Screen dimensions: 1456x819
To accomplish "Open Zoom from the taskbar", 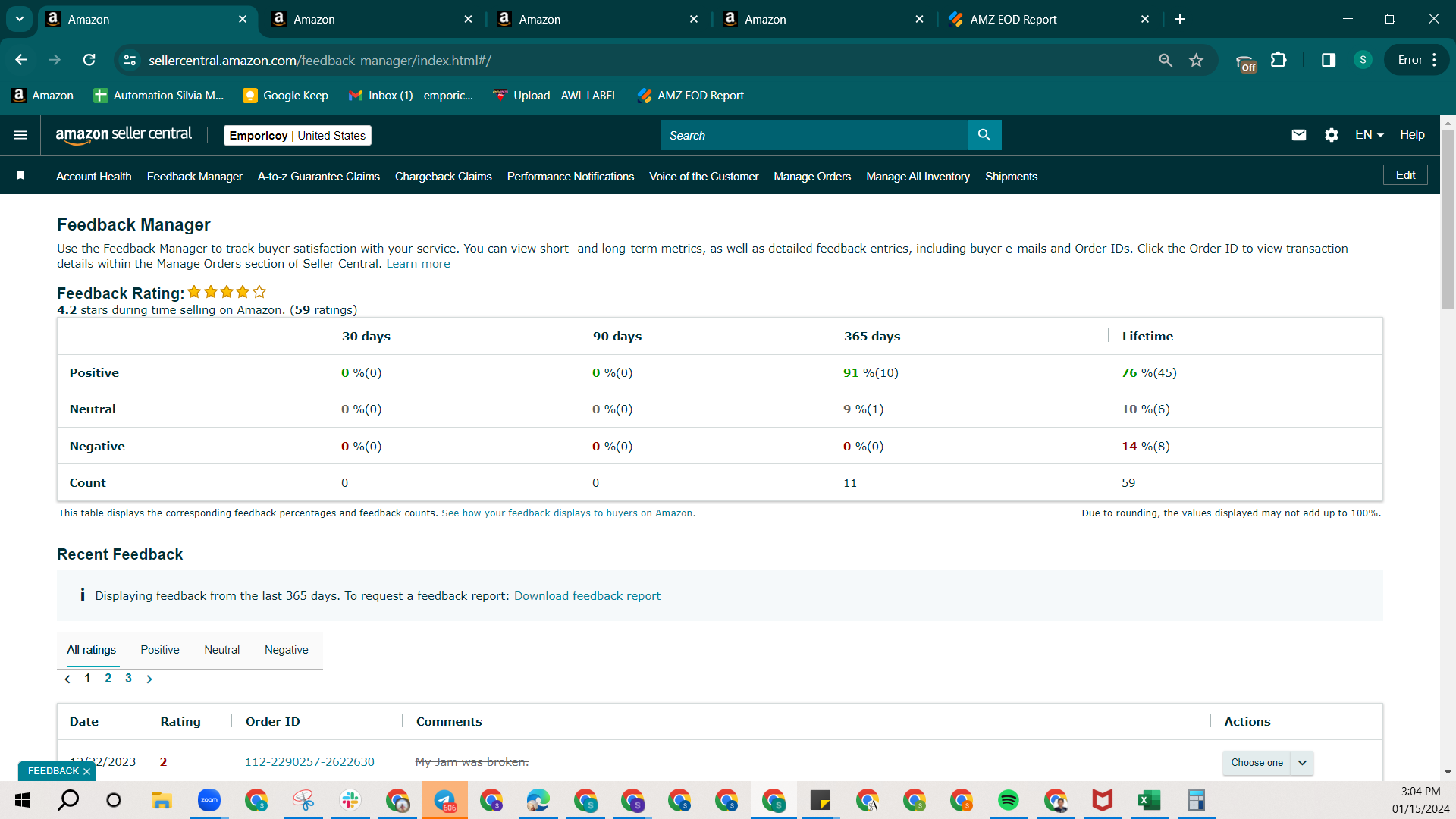I will [209, 800].
